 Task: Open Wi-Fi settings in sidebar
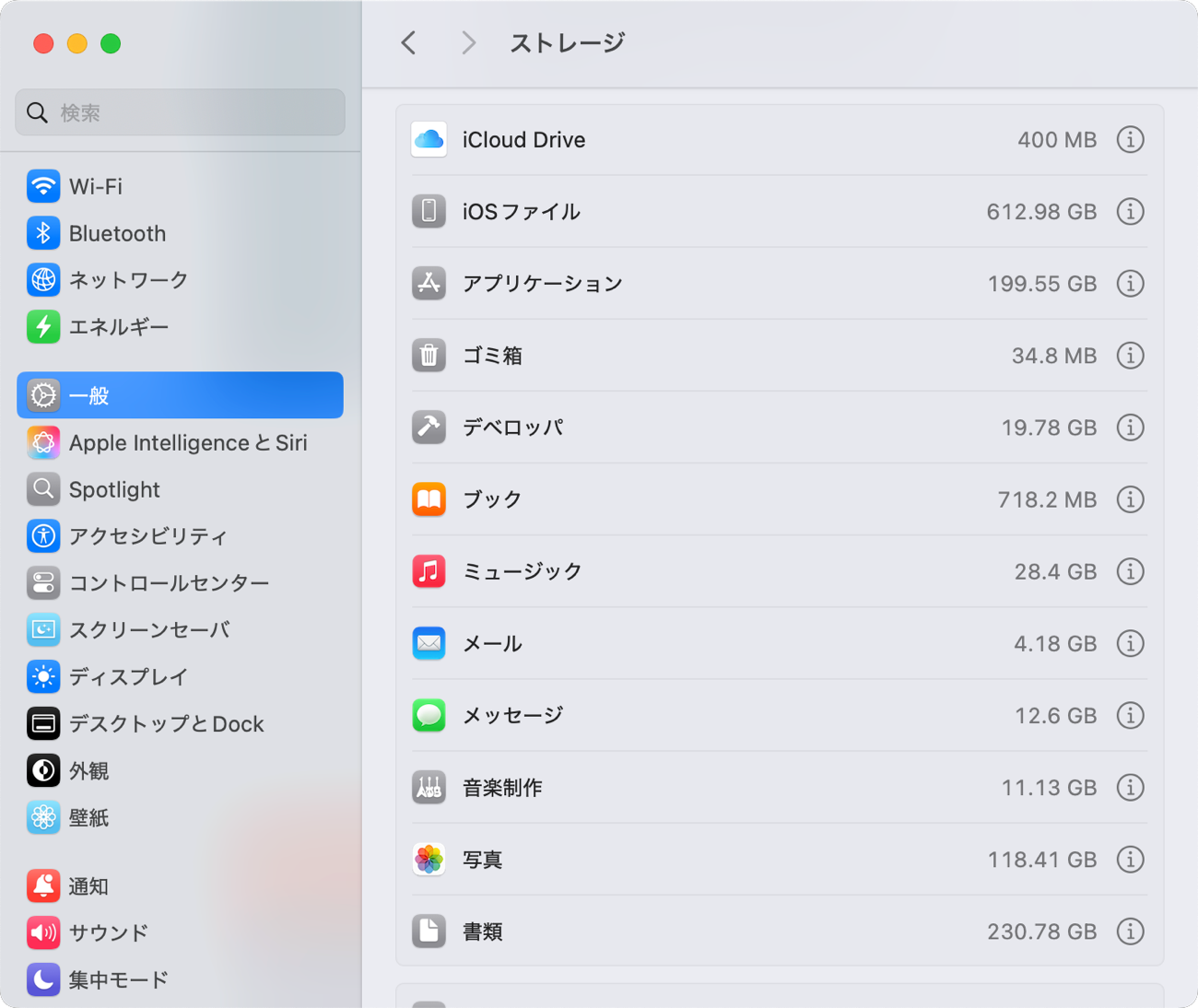(x=180, y=186)
